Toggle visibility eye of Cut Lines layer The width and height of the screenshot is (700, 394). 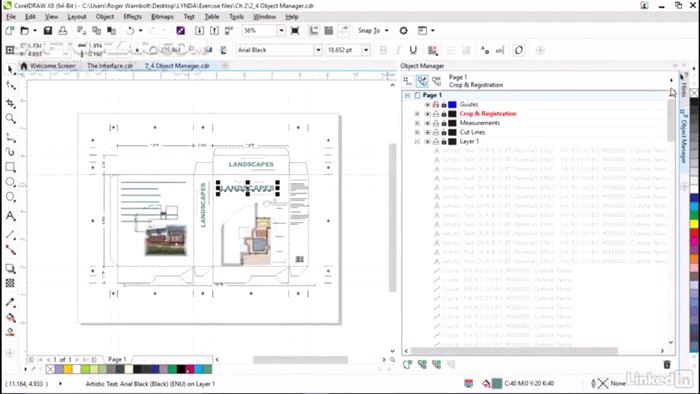[x=427, y=133]
